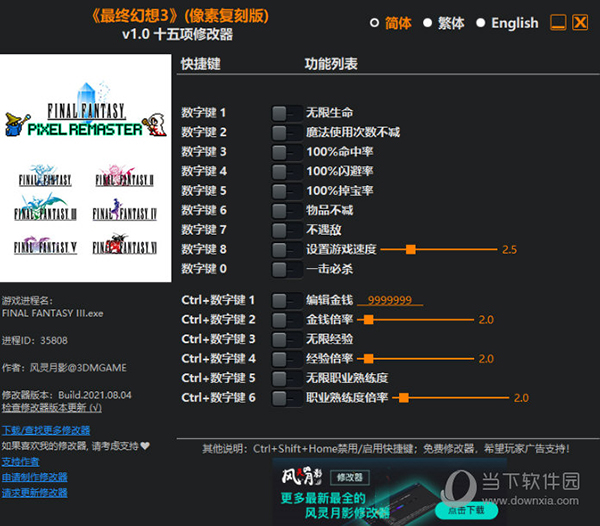Click the Final Fantasy Pixel Remaster logo
This screenshot has height=526, width=600.
(86, 111)
